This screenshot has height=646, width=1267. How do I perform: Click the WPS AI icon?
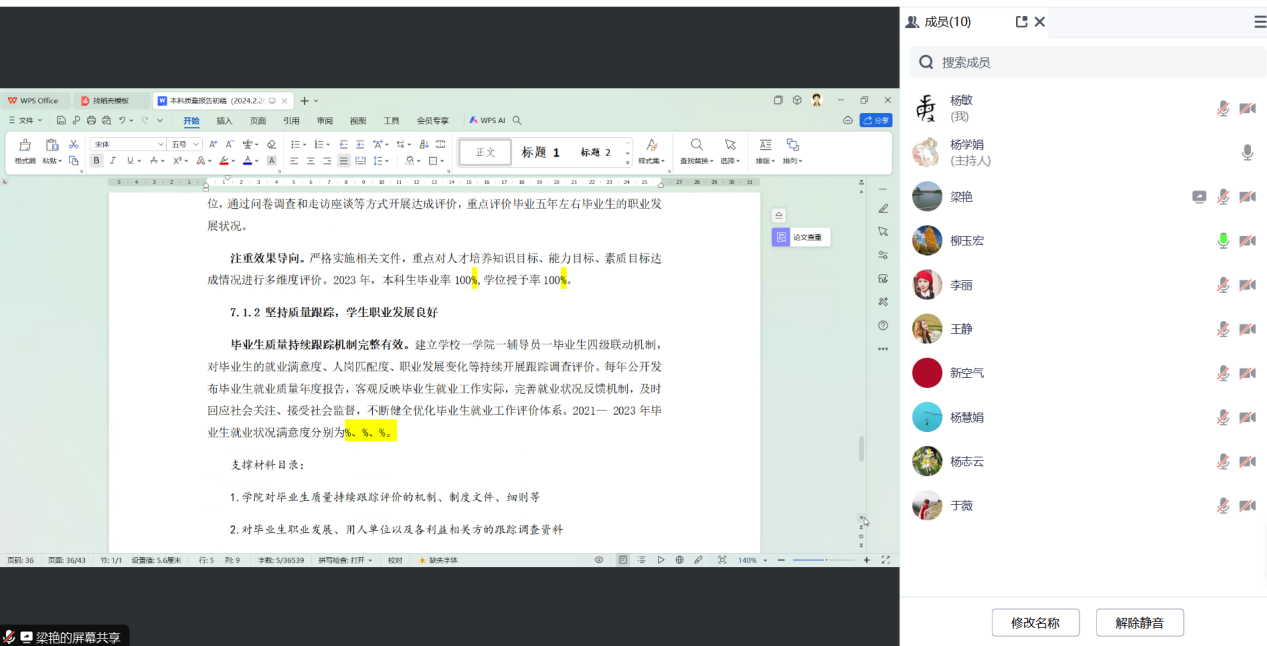[x=487, y=120]
